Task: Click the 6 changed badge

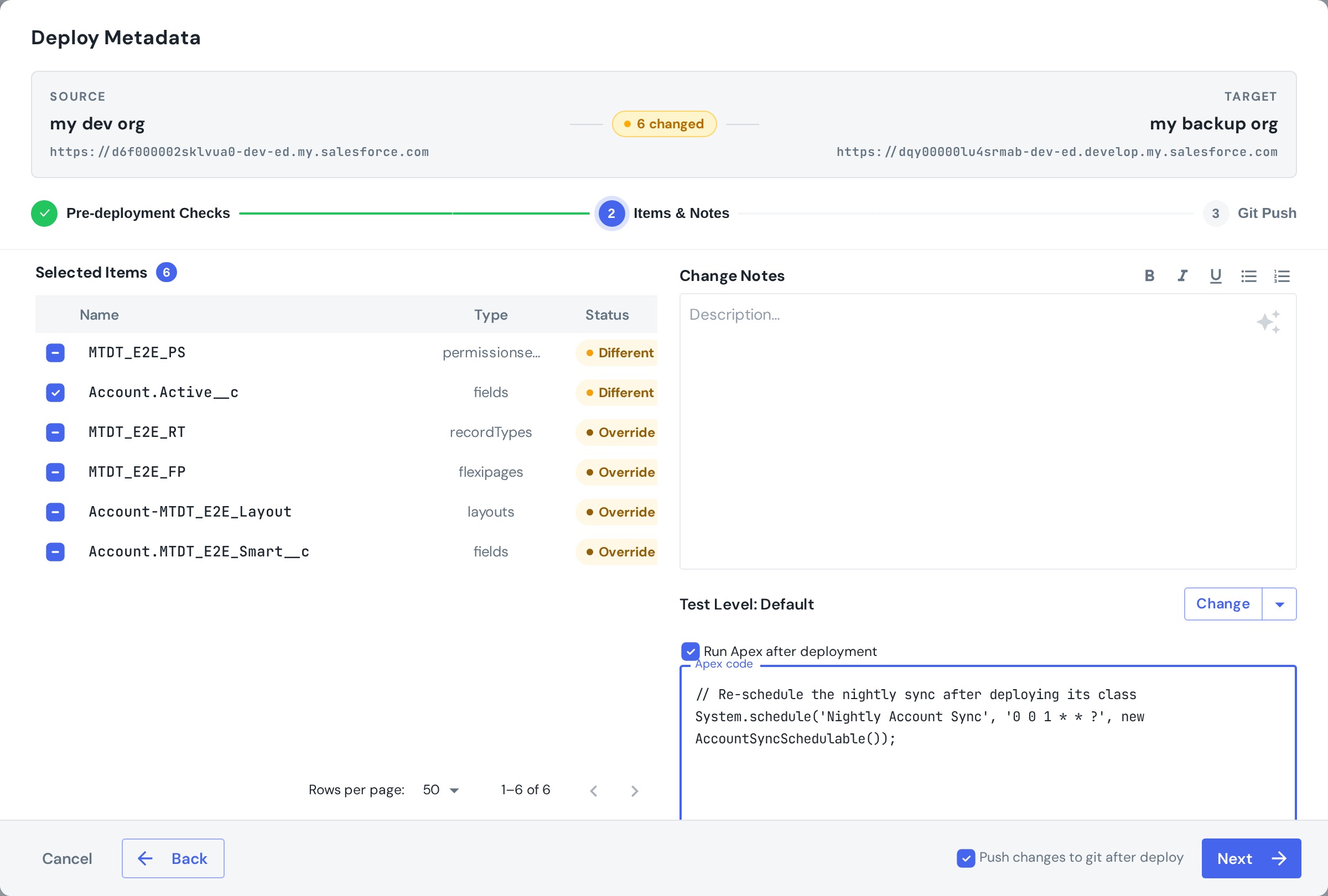Action: click(664, 124)
